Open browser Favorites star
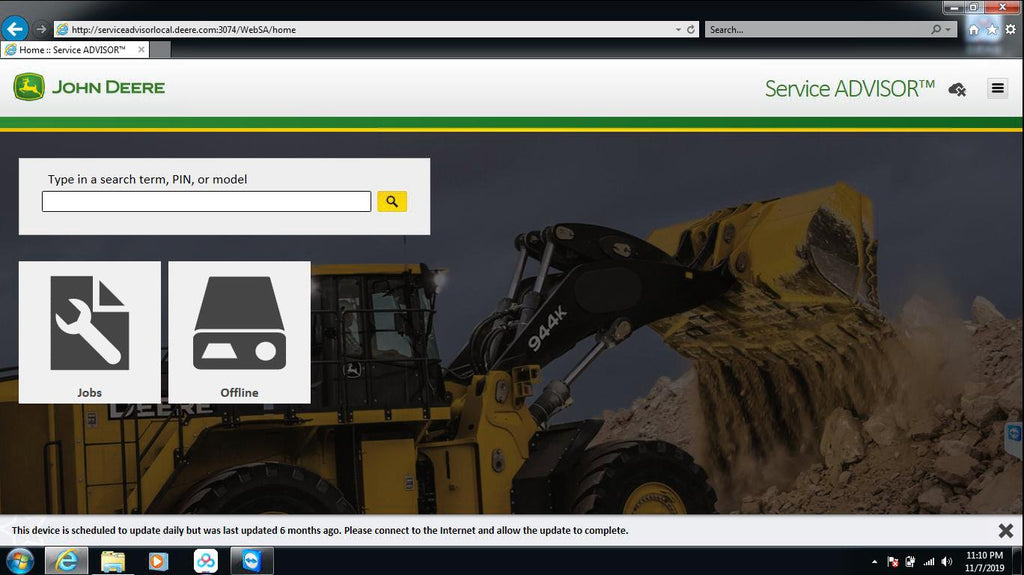This screenshot has height=575, width=1024. tap(992, 30)
